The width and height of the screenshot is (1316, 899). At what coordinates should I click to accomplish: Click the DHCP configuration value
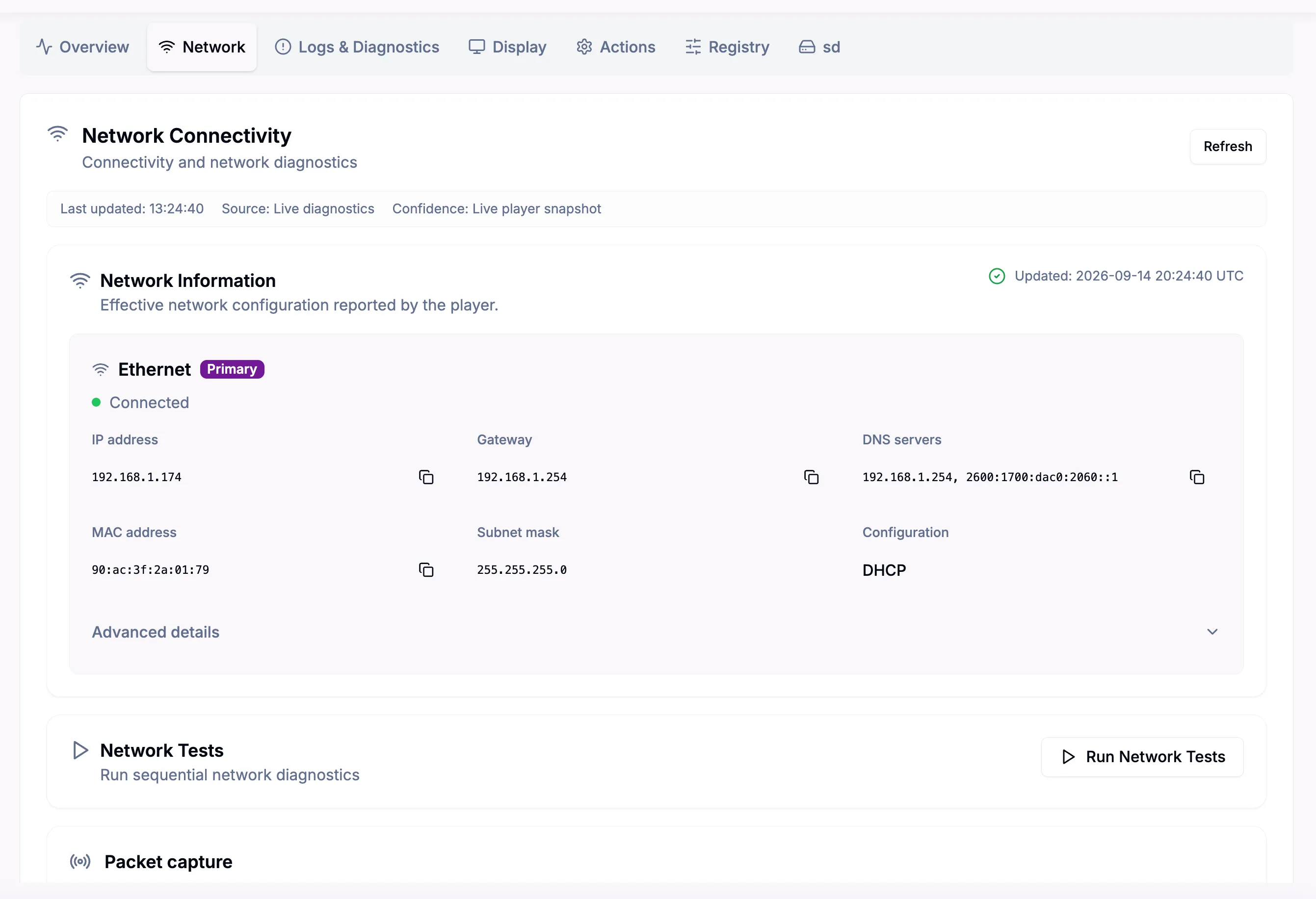[884, 570]
